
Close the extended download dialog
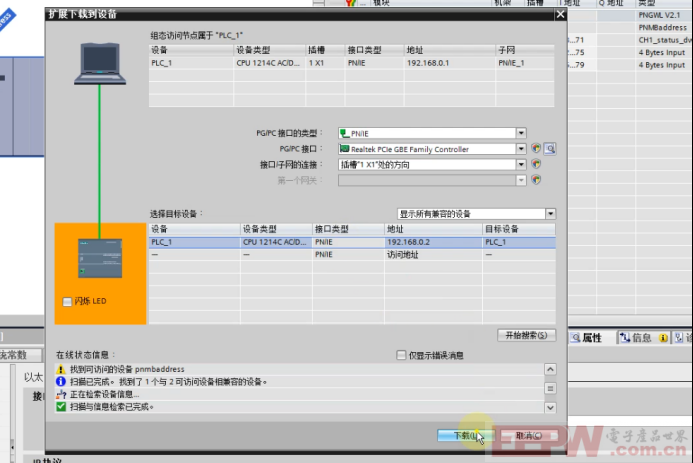pyautogui.click(x=560, y=14)
